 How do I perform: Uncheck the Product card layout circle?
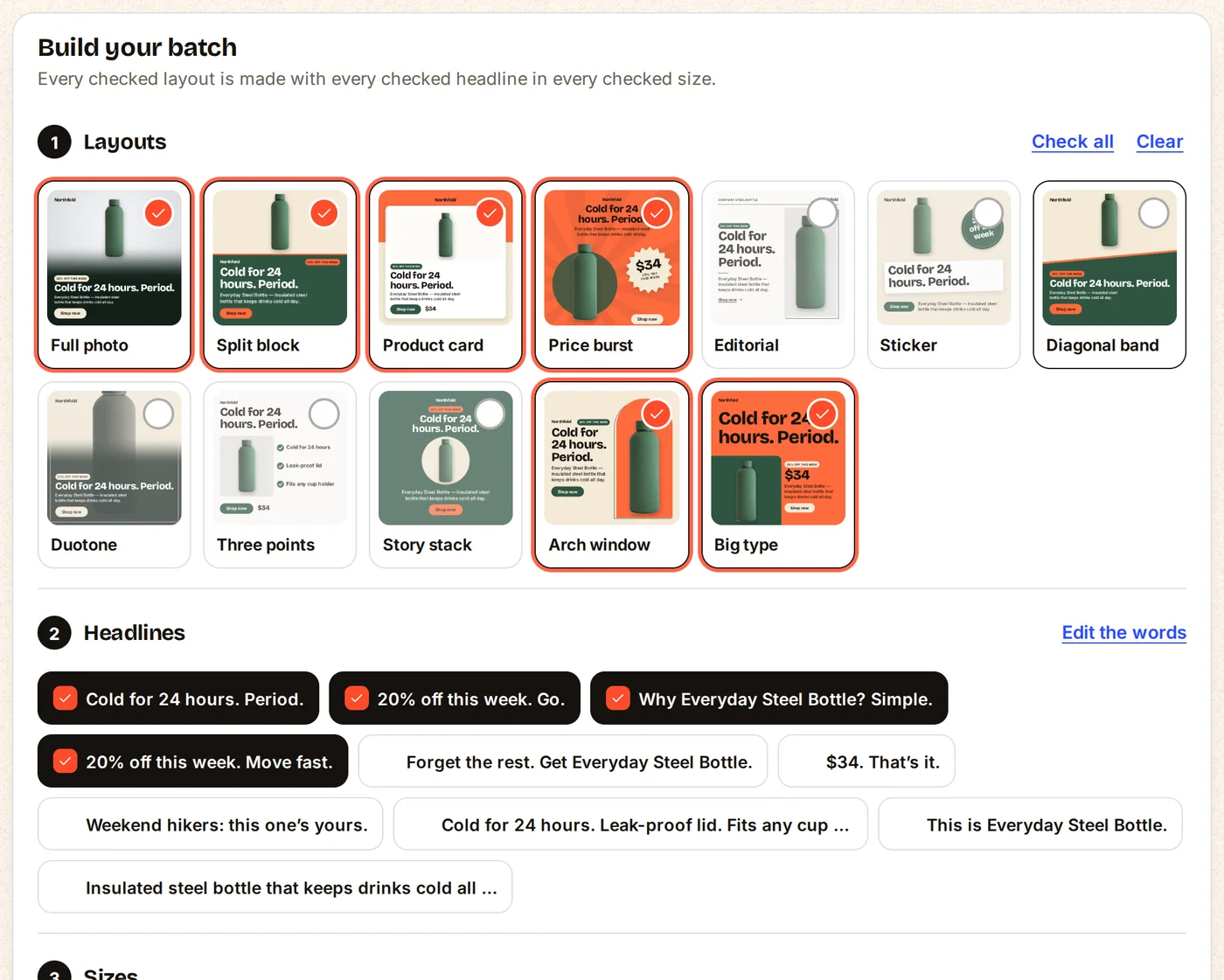(x=490, y=213)
